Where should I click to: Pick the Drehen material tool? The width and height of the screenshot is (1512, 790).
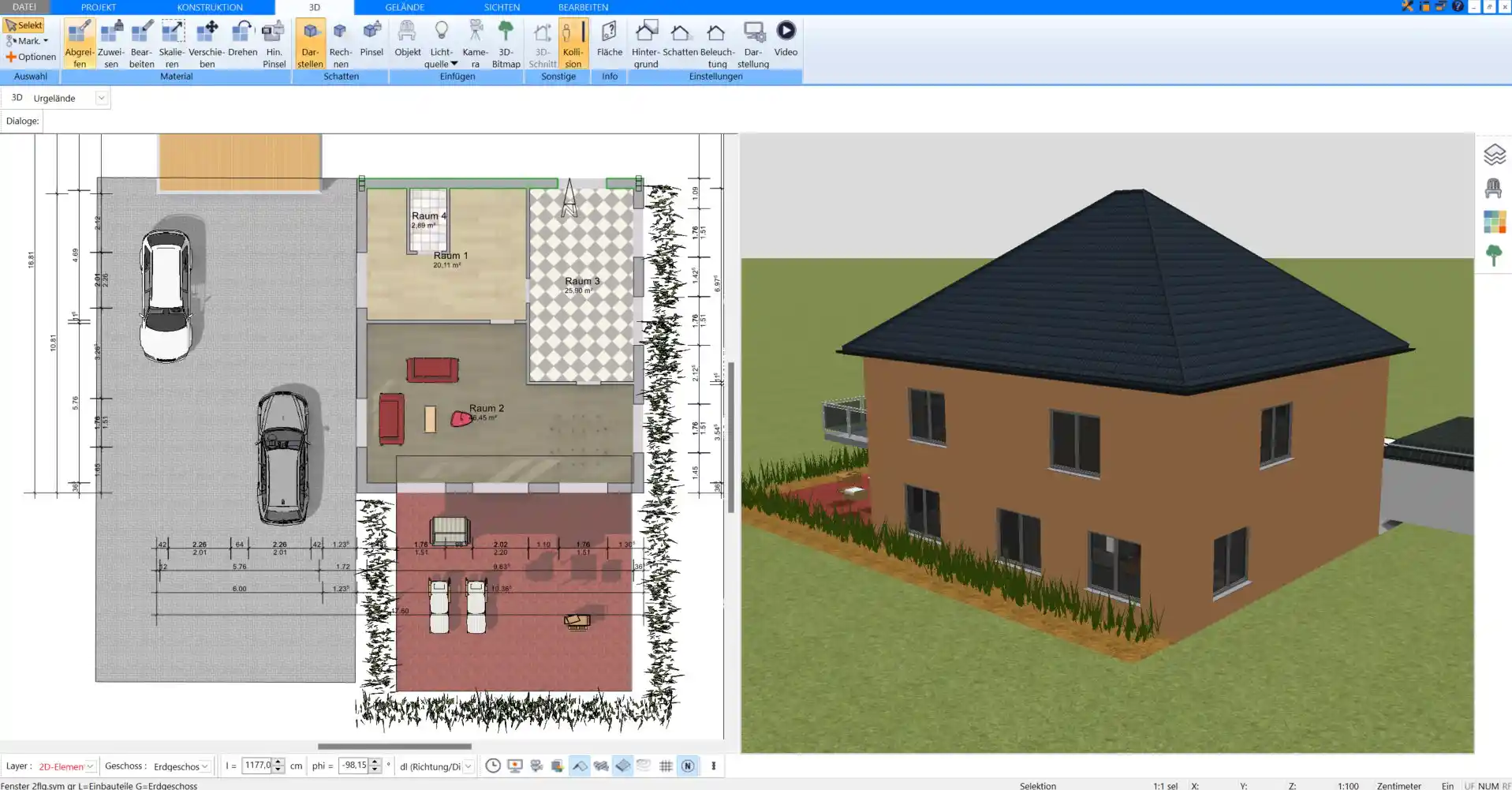point(243,39)
